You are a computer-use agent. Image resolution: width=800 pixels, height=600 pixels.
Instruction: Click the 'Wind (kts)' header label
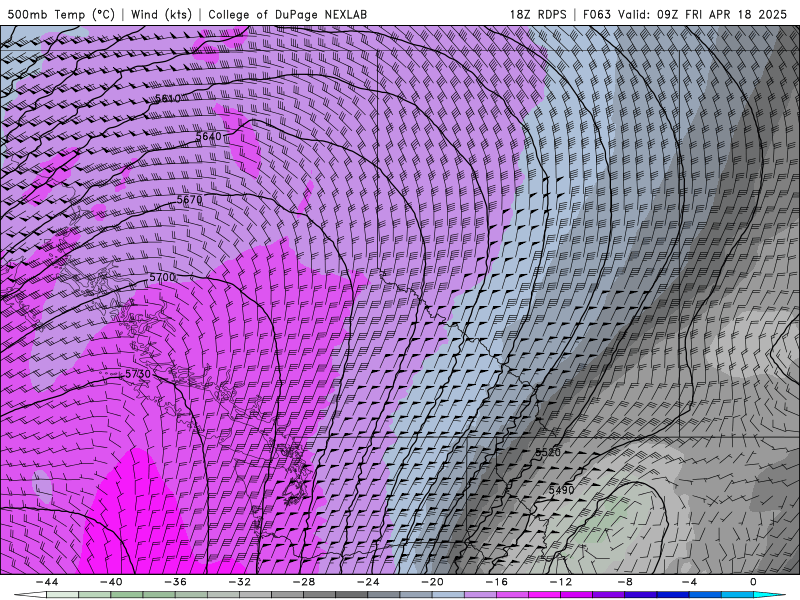coord(161,14)
